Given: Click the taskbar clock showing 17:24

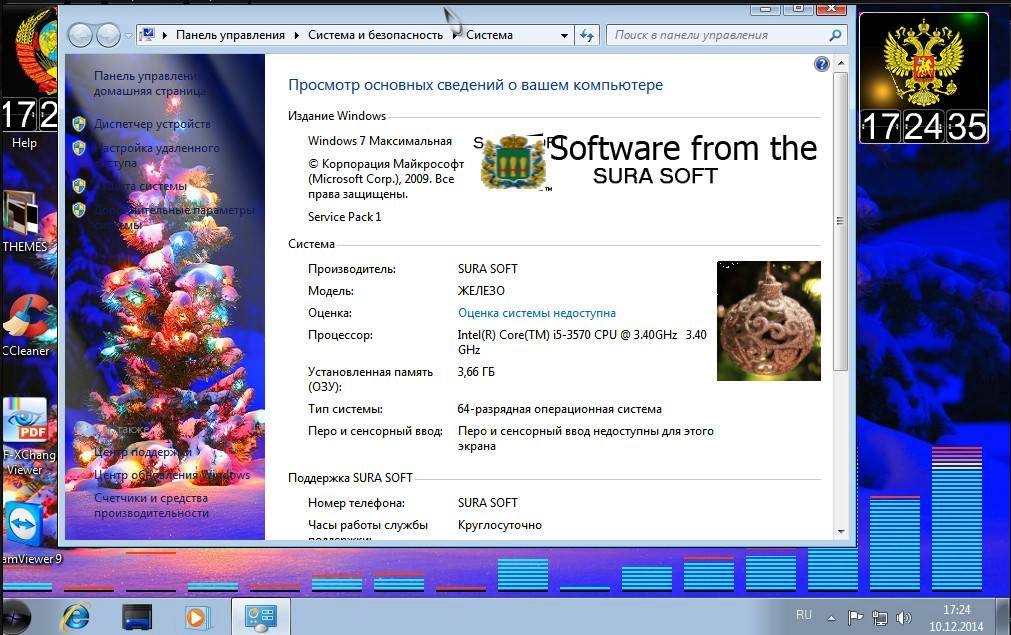Looking at the screenshot, I should [x=956, y=618].
